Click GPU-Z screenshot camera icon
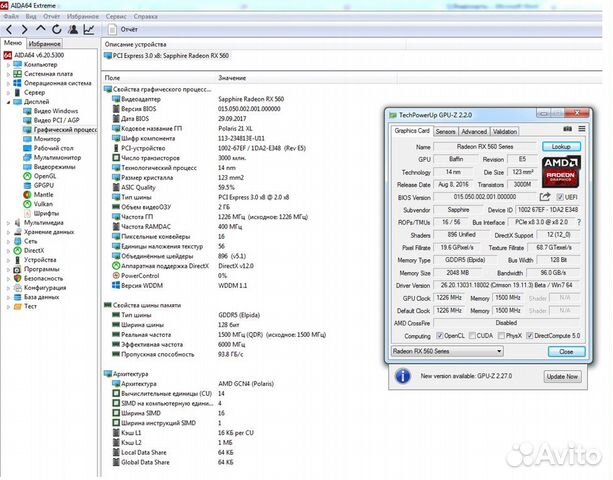613x480 pixels. tap(567, 129)
